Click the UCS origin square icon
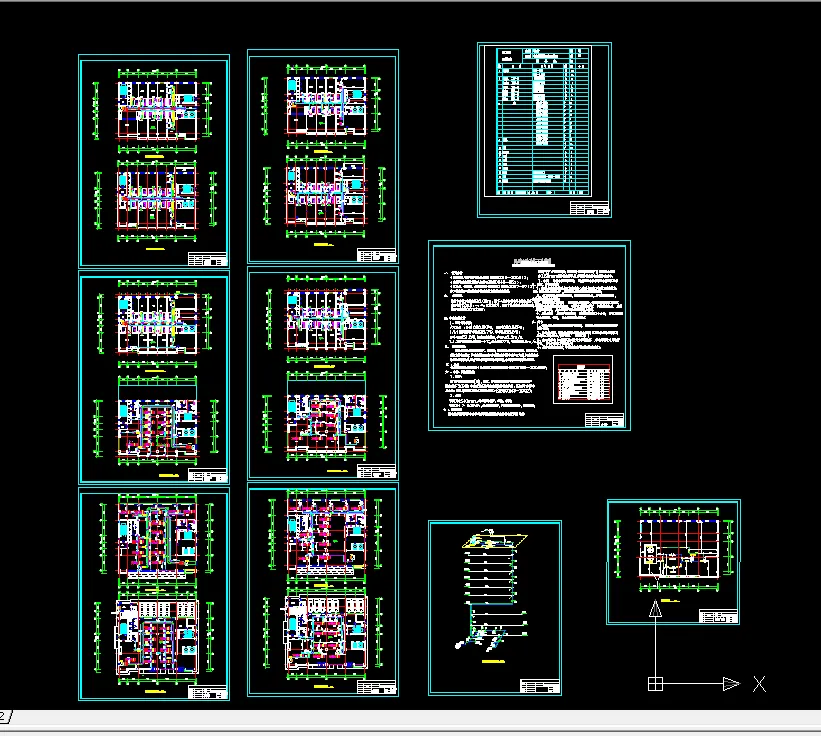821x736 pixels. (x=656, y=684)
